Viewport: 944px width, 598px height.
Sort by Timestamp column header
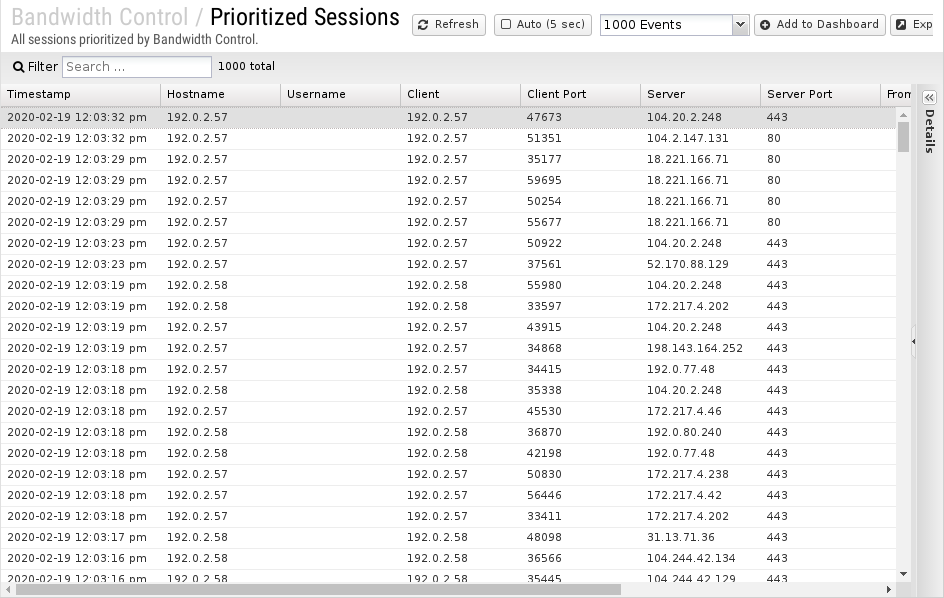tap(80, 95)
